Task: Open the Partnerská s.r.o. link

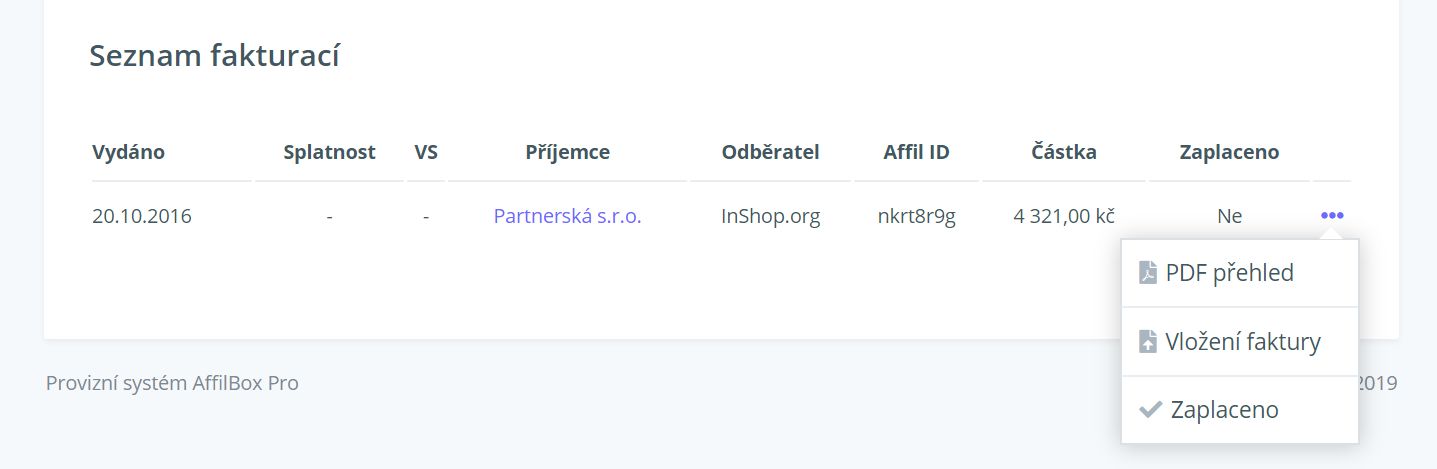Action: coord(567,215)
